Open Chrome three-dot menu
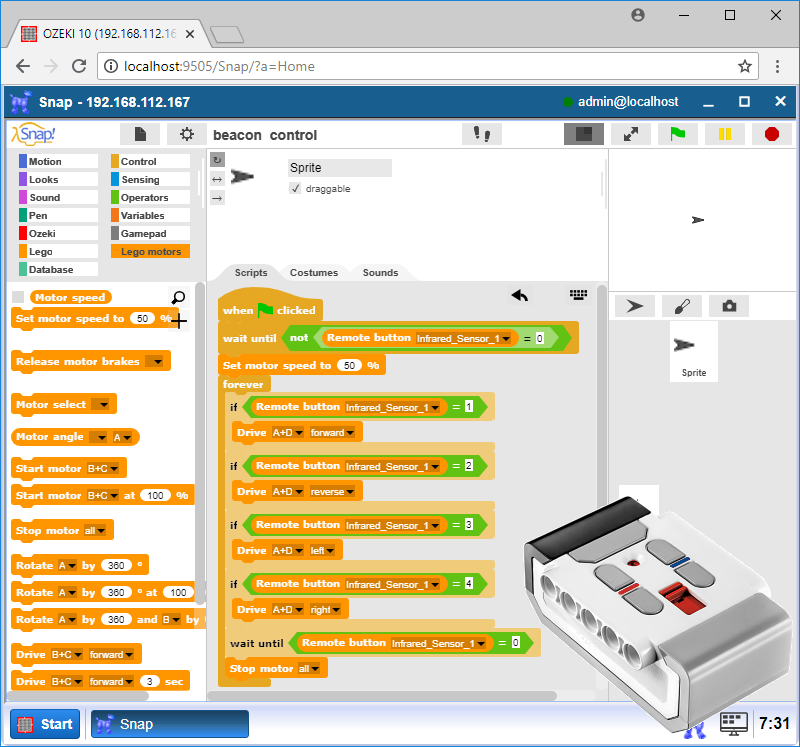Viewport: 800px width, 747px height. click(777, 66)
